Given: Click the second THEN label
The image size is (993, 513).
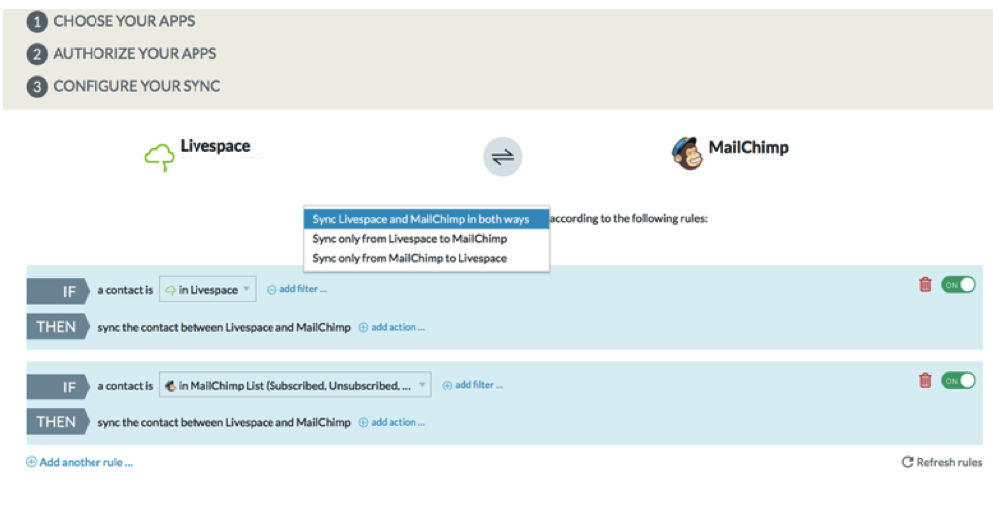Looking at the screenshot, I should pos(58,422).
